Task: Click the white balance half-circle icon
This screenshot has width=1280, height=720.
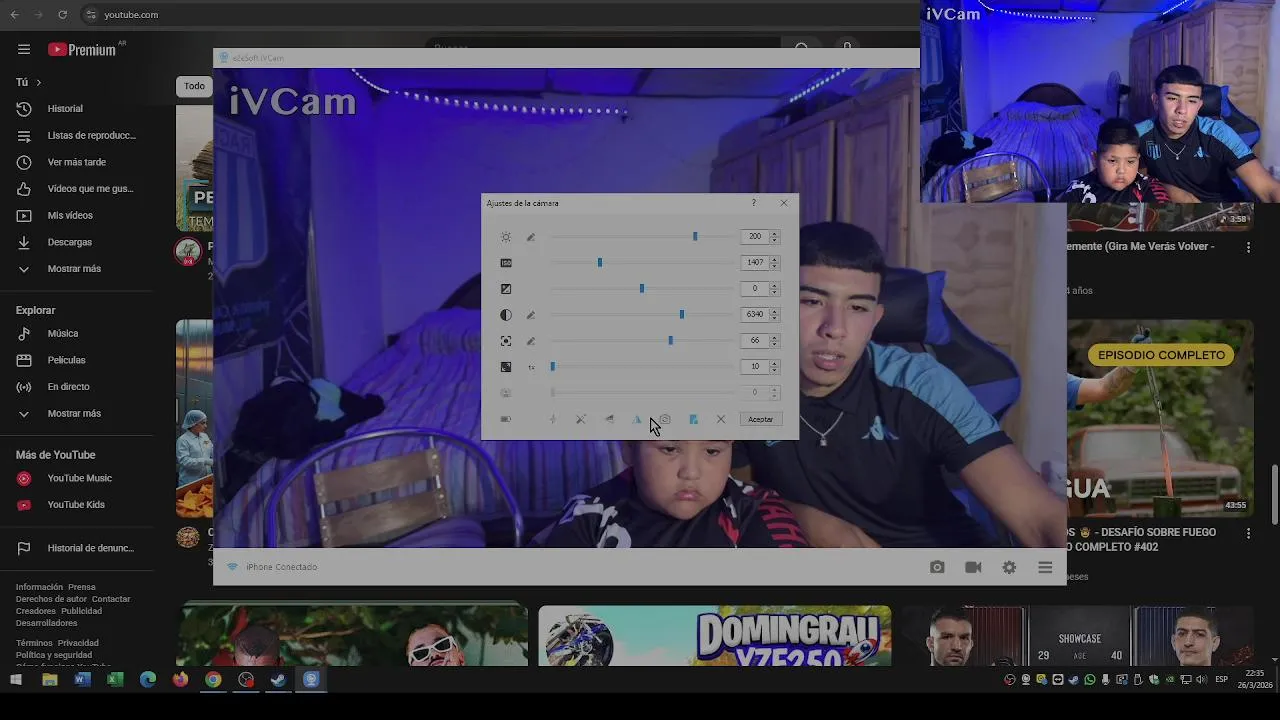Action: [x=506, y=315]
